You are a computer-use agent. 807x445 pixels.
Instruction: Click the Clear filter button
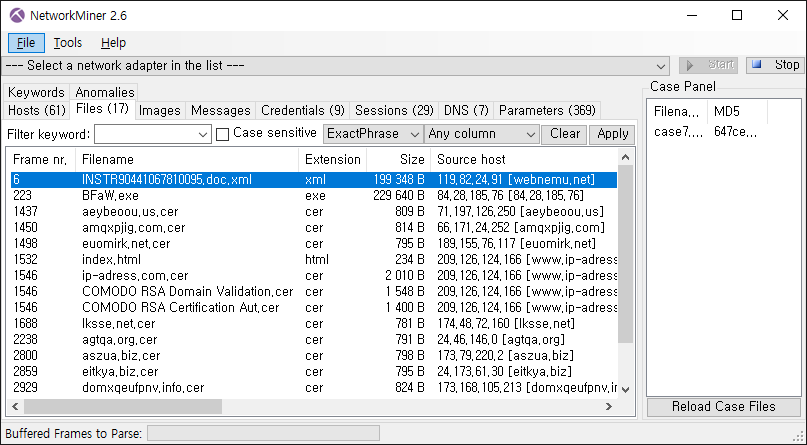564,134
